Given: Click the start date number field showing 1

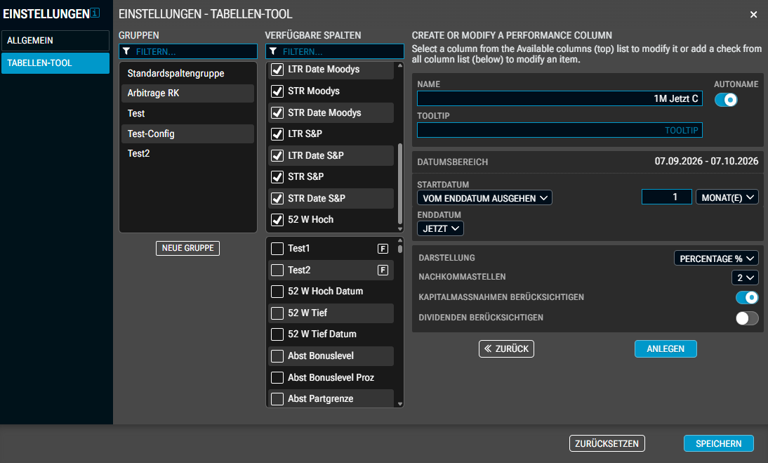Looking at the screenshot, I should (x=667, y=197).
